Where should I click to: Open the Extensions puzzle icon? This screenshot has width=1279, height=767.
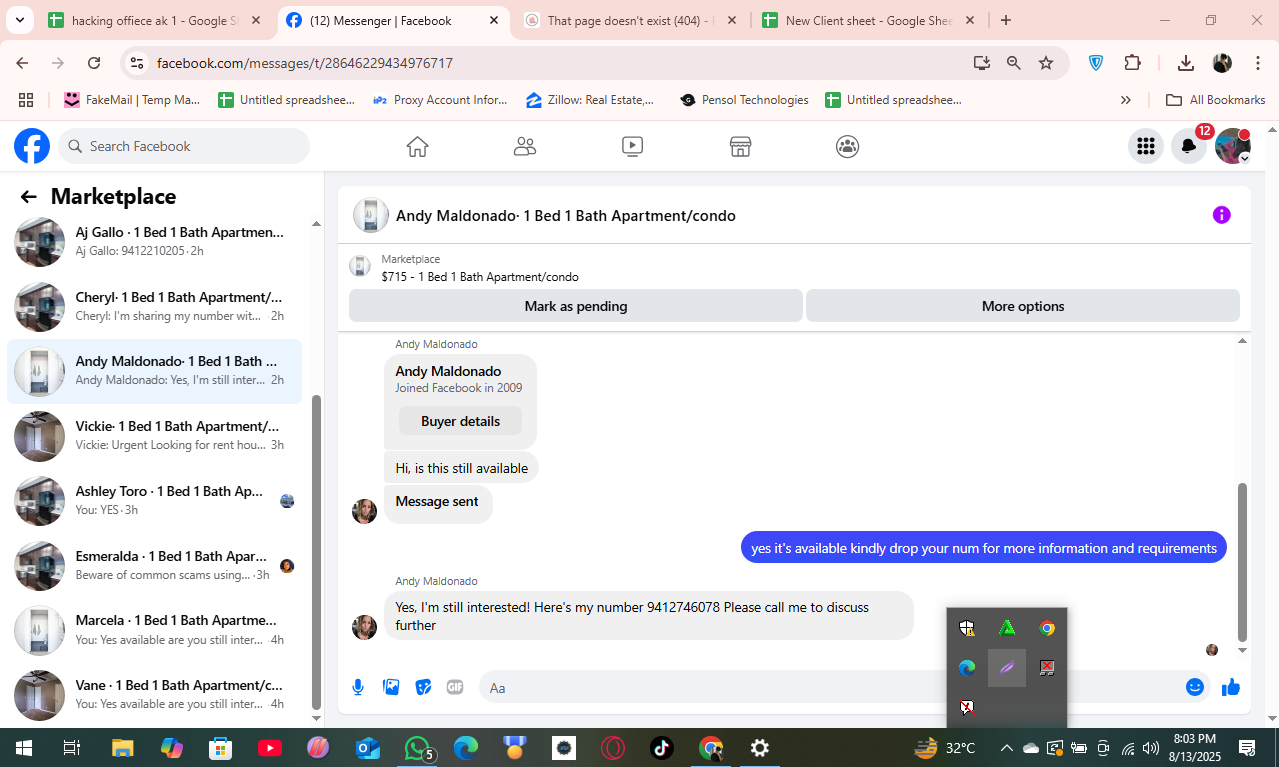[x=1132, y=63]
